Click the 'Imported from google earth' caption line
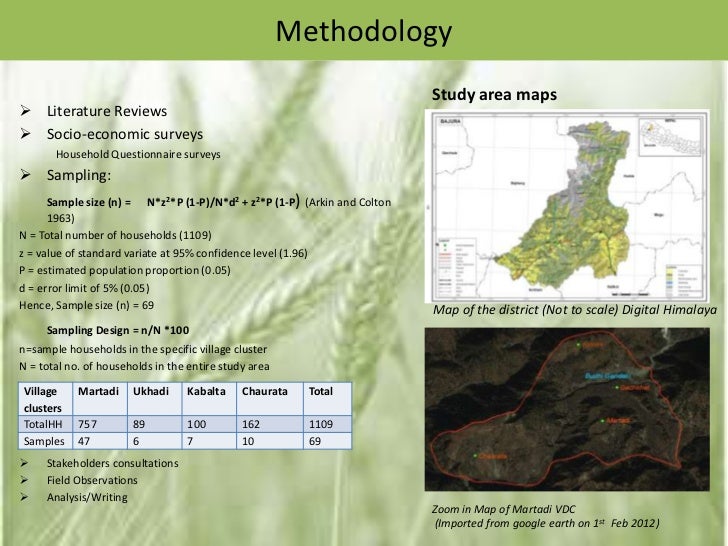 click(x=547, y=523)
